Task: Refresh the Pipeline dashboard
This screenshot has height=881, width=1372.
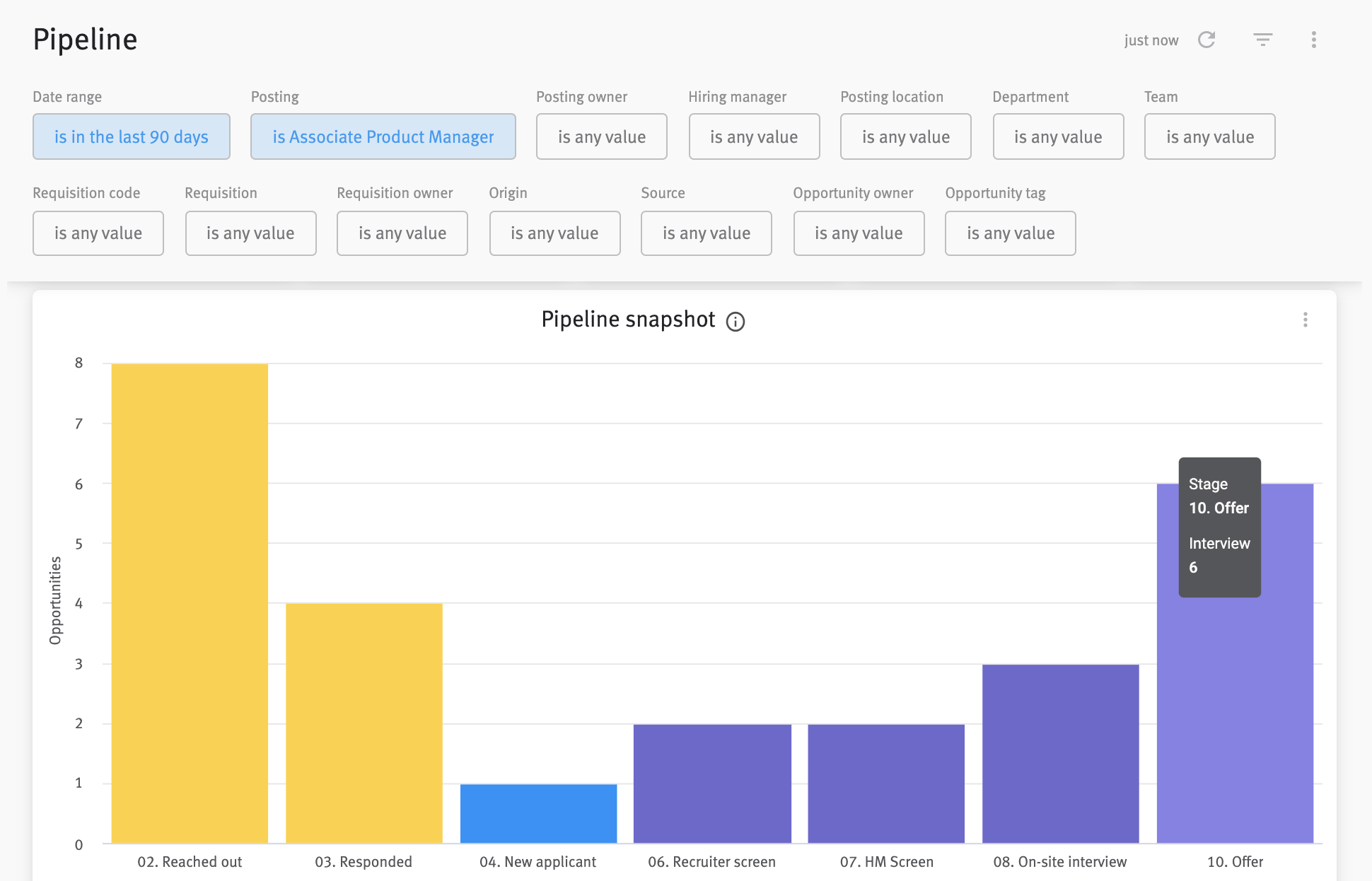Action: coord(1207,40)
